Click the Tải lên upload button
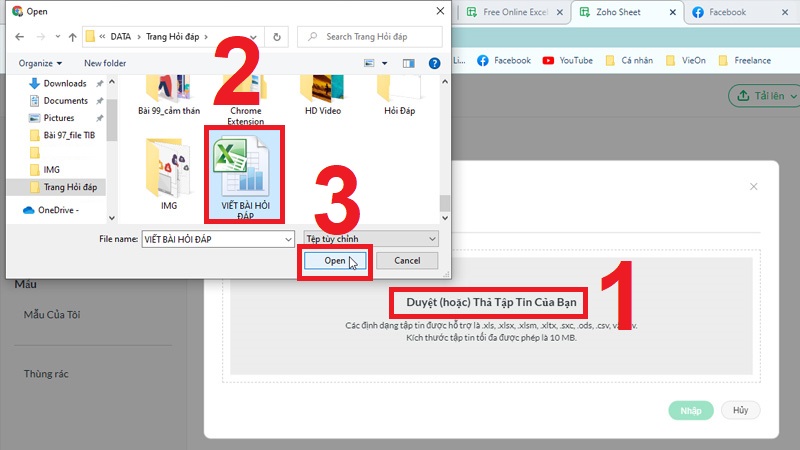 point(764,96)
